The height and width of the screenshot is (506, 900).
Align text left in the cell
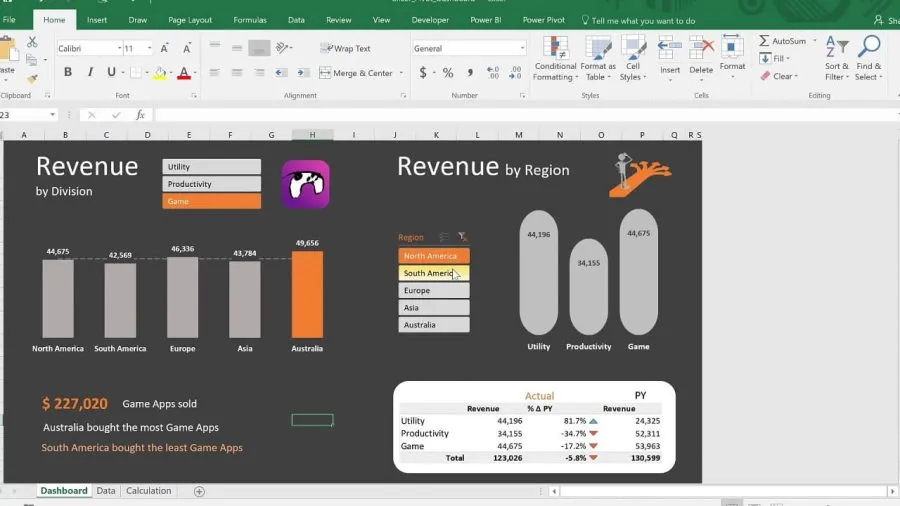point(215,73)
